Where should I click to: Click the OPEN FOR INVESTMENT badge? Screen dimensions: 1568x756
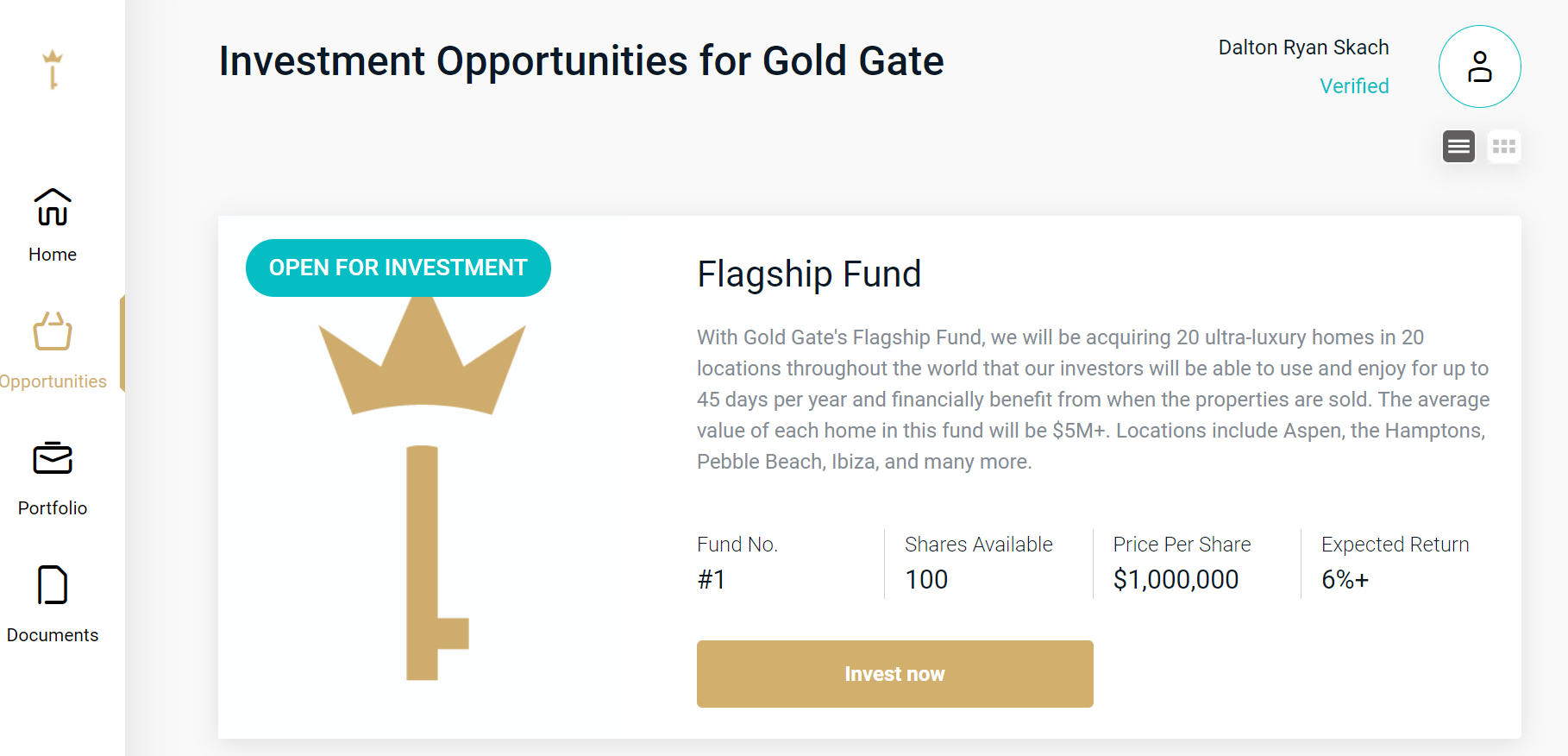point(398,268)
